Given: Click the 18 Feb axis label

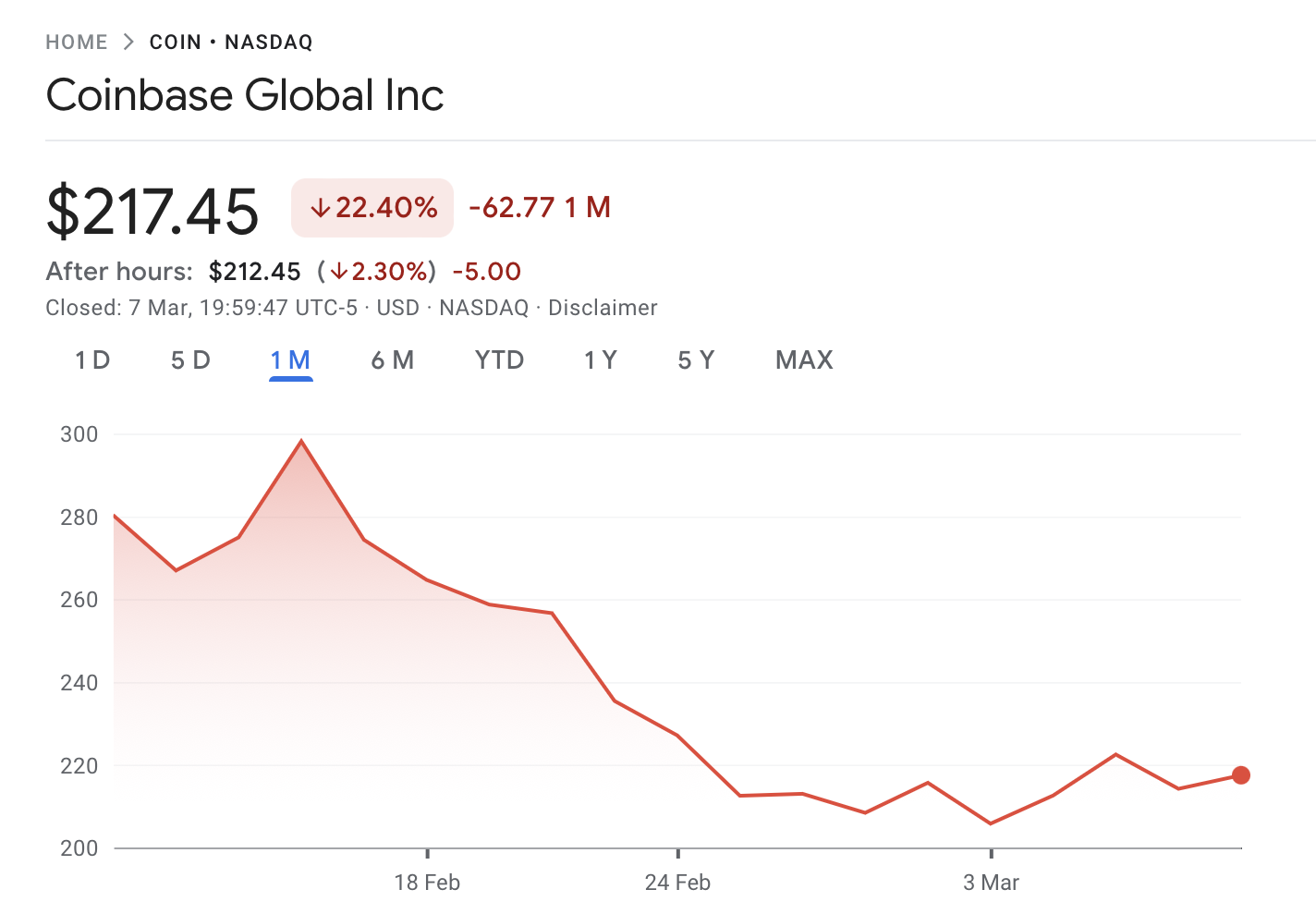Looking at the screenshot, I should pos(427,883).
